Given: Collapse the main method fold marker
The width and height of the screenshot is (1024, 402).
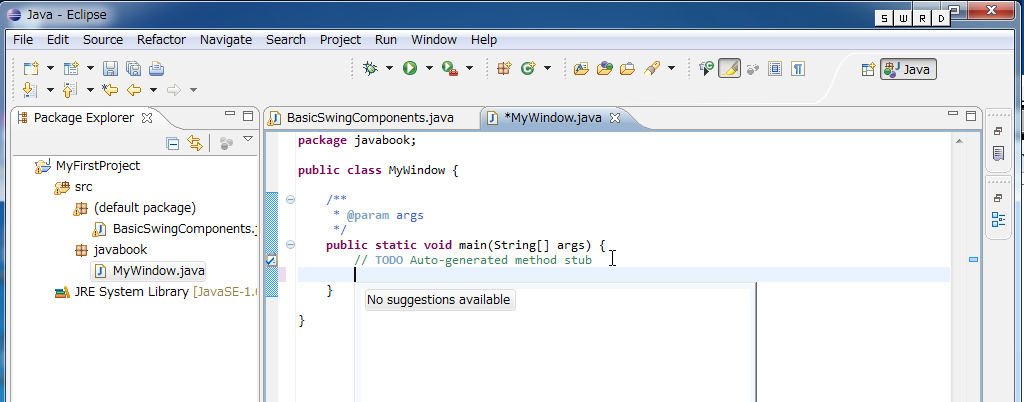Looking at the screenshot, I should coord(290,244).
